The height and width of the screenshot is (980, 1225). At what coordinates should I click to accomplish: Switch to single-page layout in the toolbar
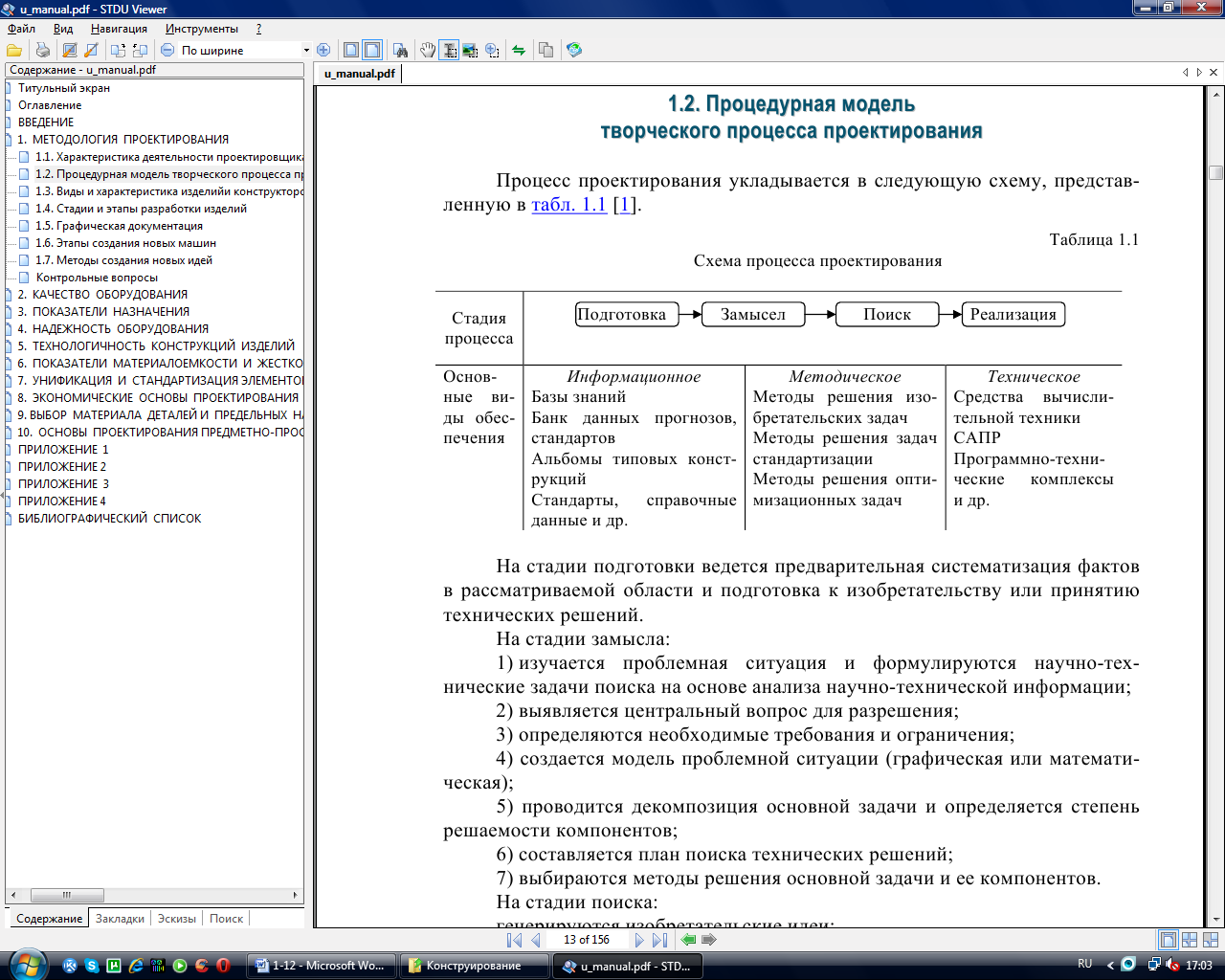(351, 50)
